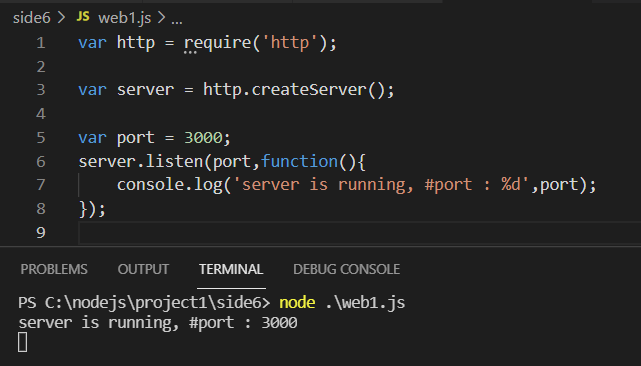Image resolution: width=641 pixels, height=366 pixels.
Task: Click line number 6 in gutter
Action: click(x=40, y=162)
